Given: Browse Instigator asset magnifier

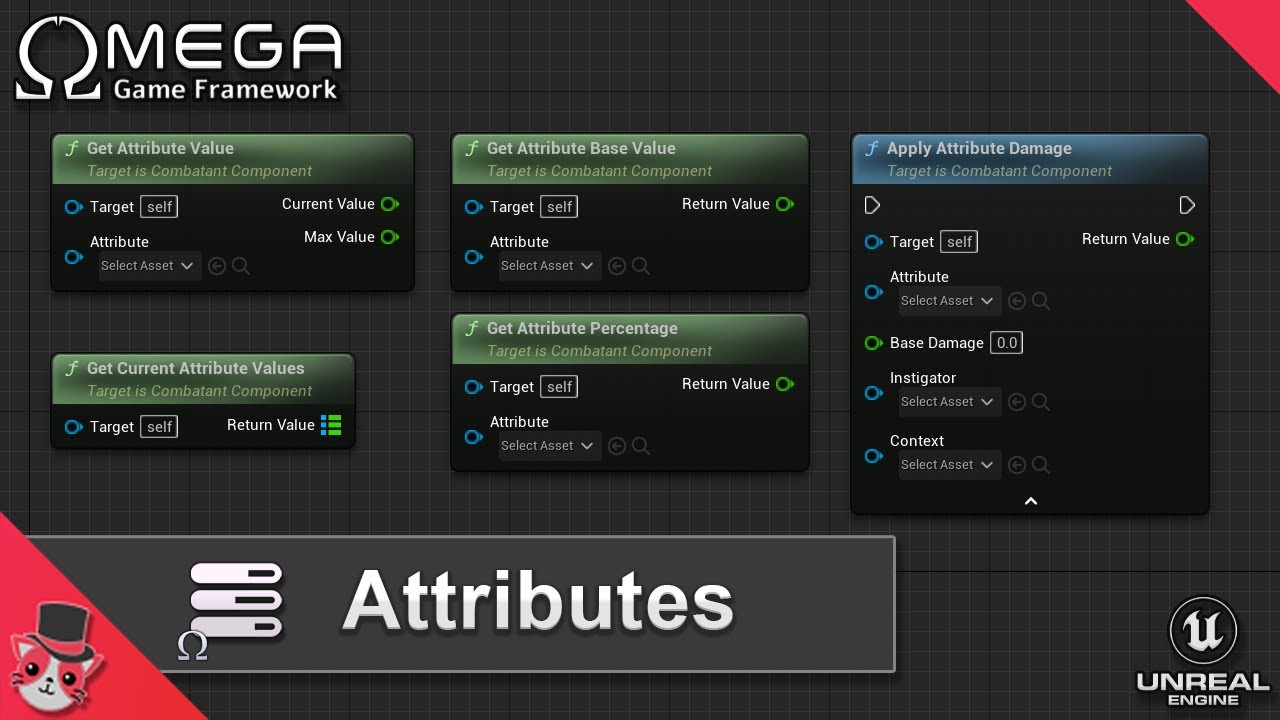Looking at the screenshot, I should pyautogui.click(x=1041, y=402).
